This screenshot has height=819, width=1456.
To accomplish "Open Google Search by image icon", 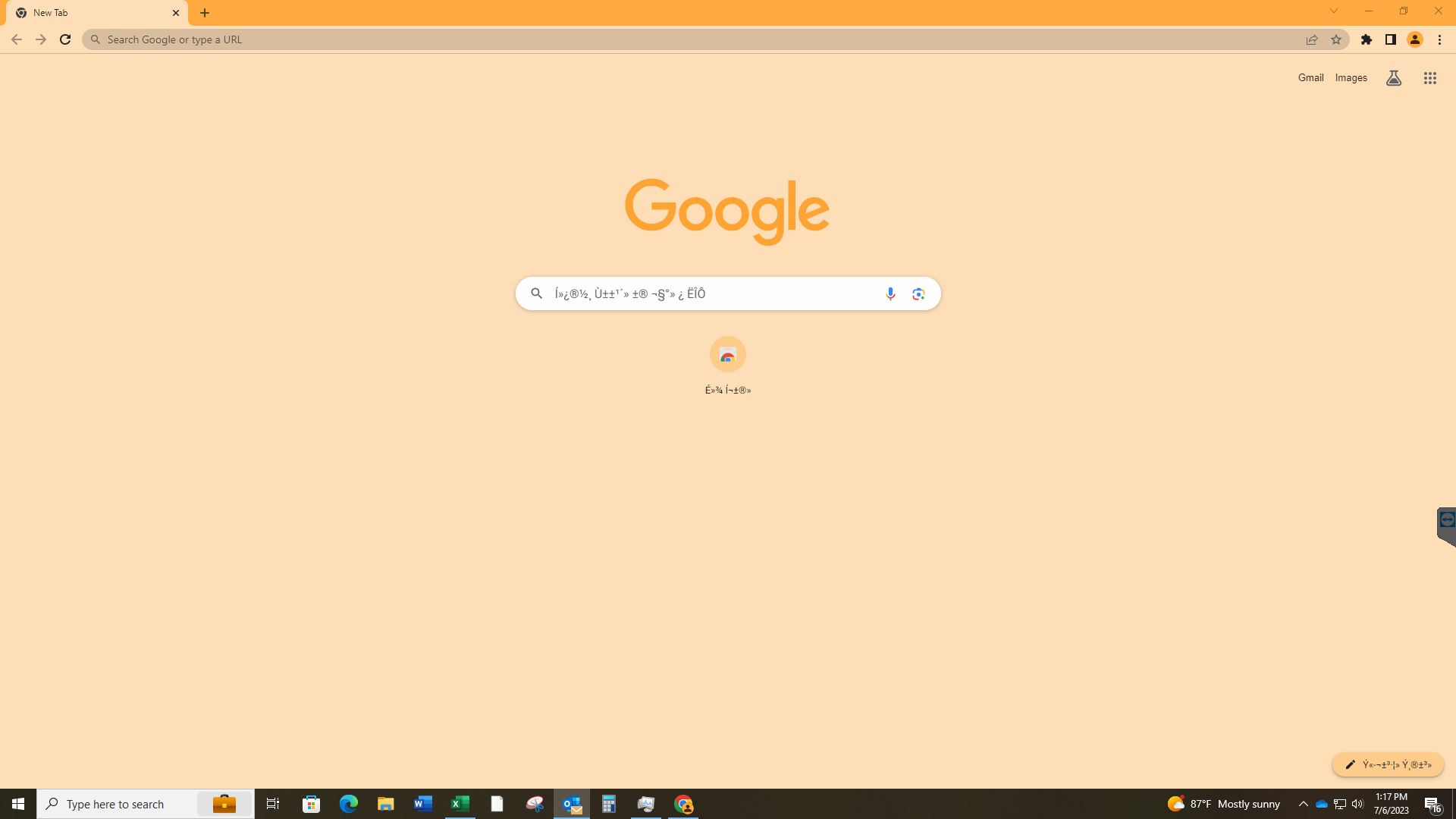I will 918,293.
